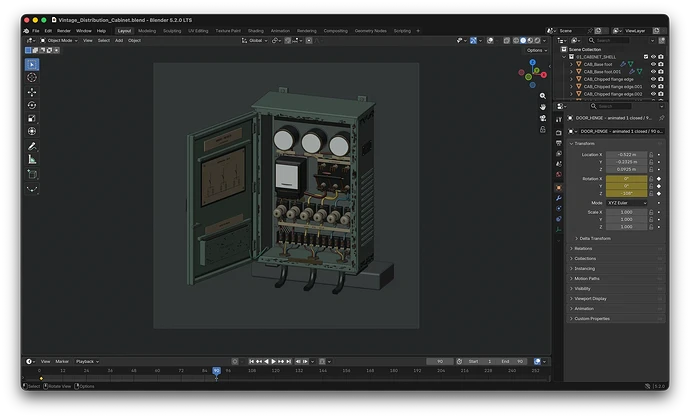690x418 pixels.
Task: Choose the Measure tool
Action: pos(32,159)
